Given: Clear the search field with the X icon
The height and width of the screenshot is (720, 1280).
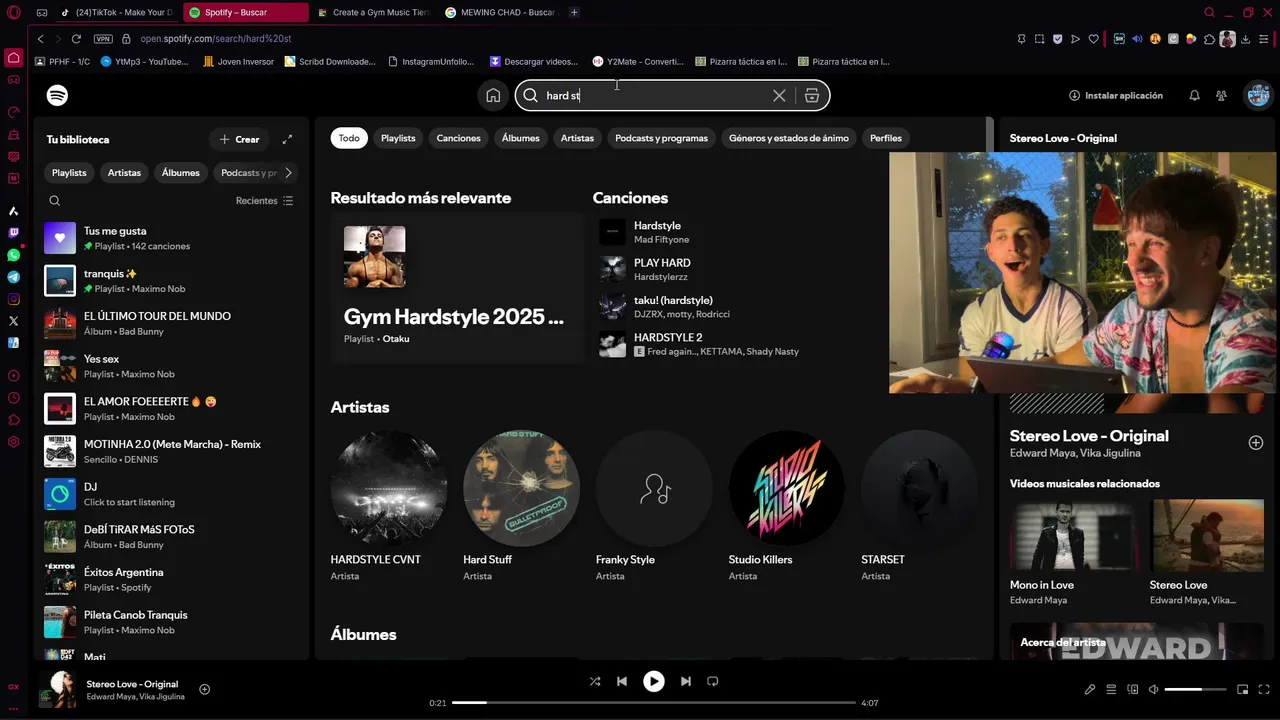Looking at the screenshot, I should coord(779,96).
